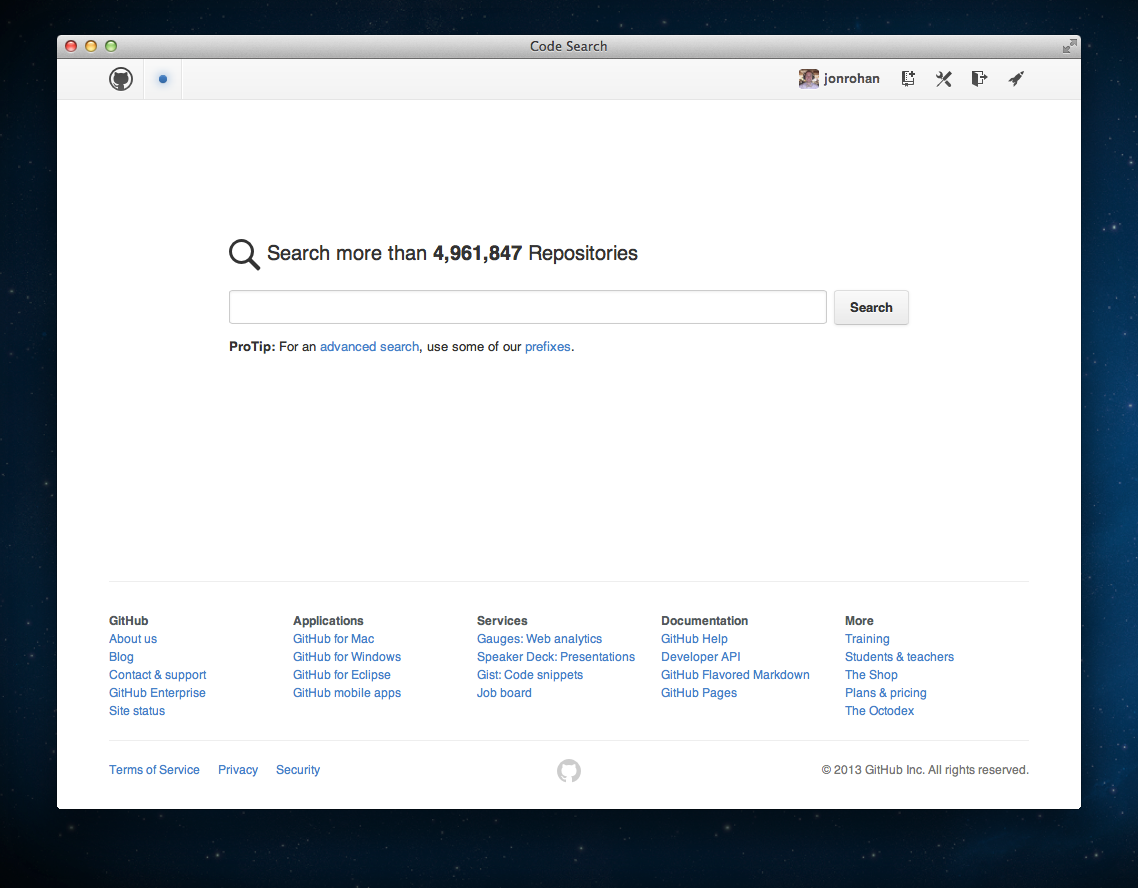Follow the prefixes link in the ProTip
The image size is (1138, 888).
[547, 347]
